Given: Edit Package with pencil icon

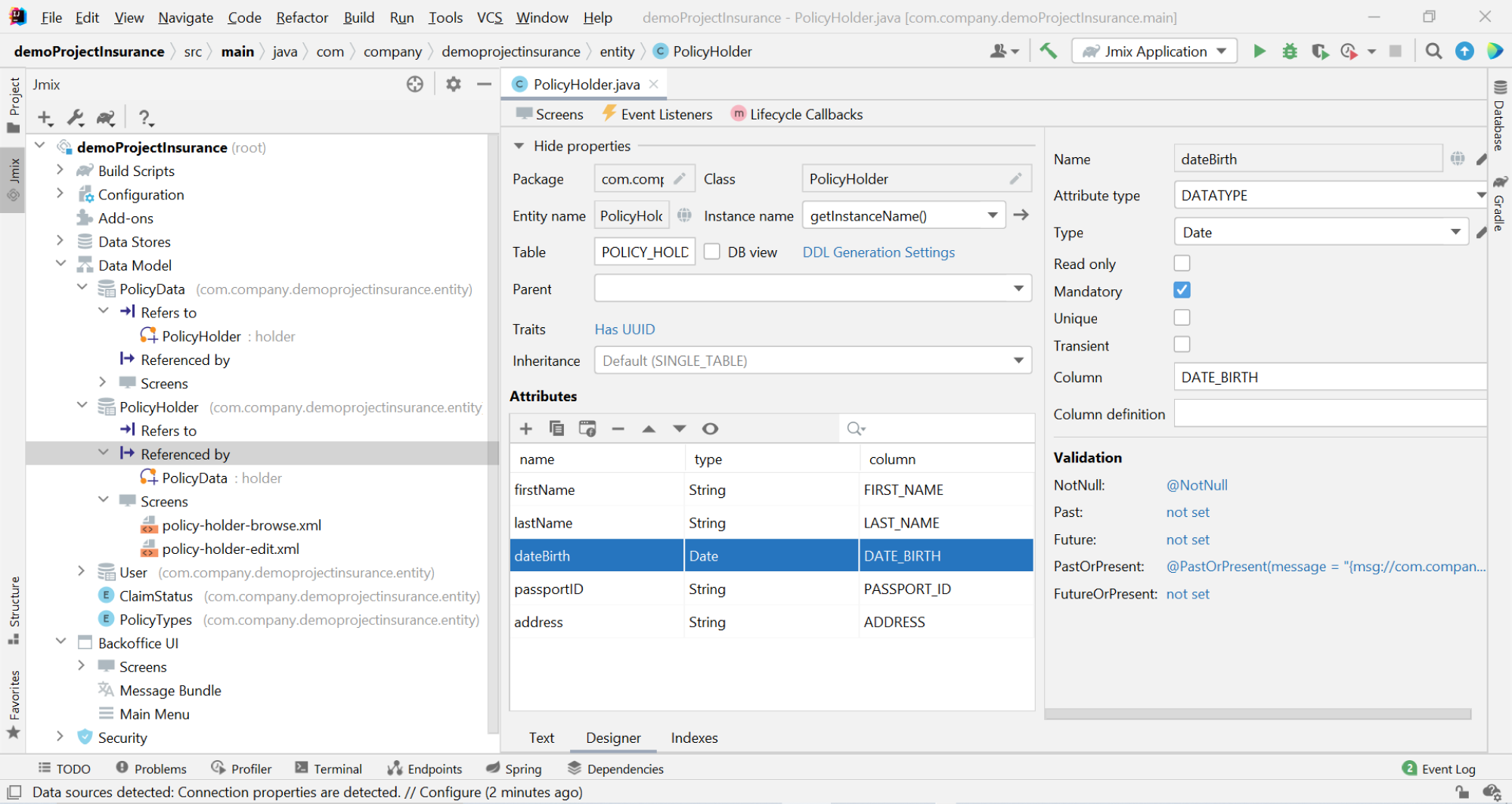Looking at the screenshot, I should click(x=679, y=179).
